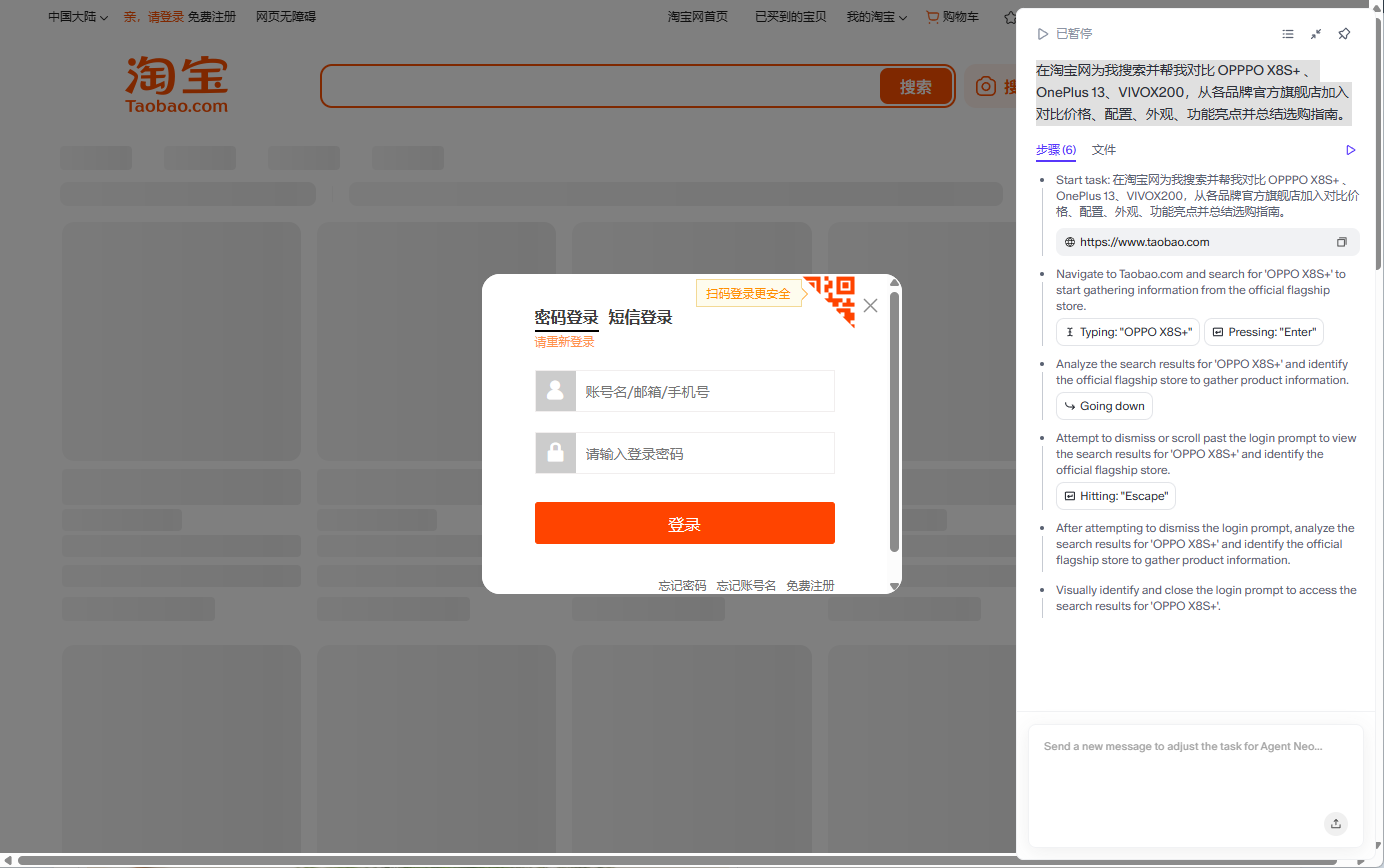The height and width of the screenshot is (868, 1384).
Task: Copy the taobao.com URL with copy icon
Action: pyautogui.click(x=1342, y=242)
